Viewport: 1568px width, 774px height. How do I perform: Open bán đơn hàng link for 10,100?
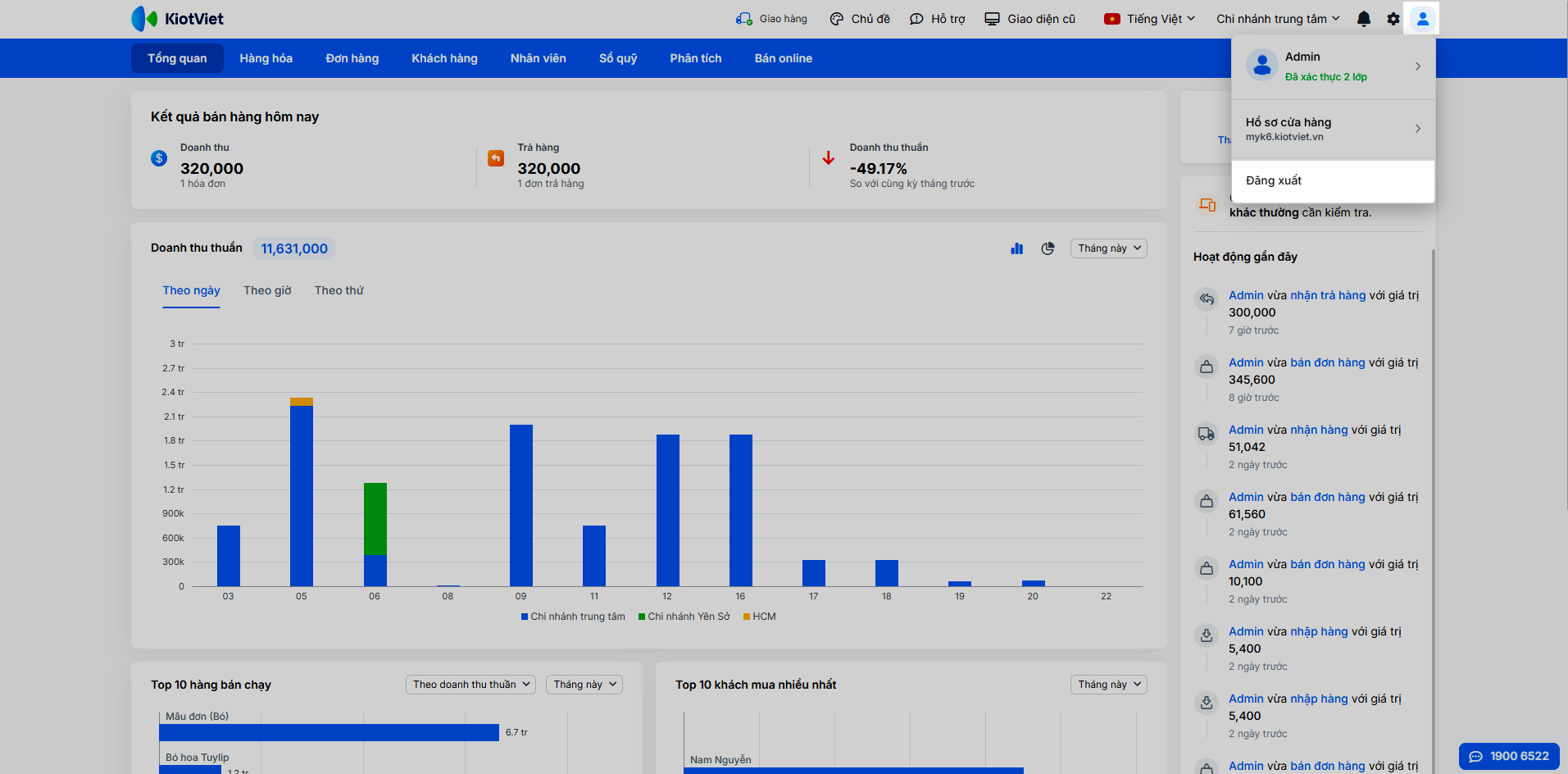(x=1328, y=564)
